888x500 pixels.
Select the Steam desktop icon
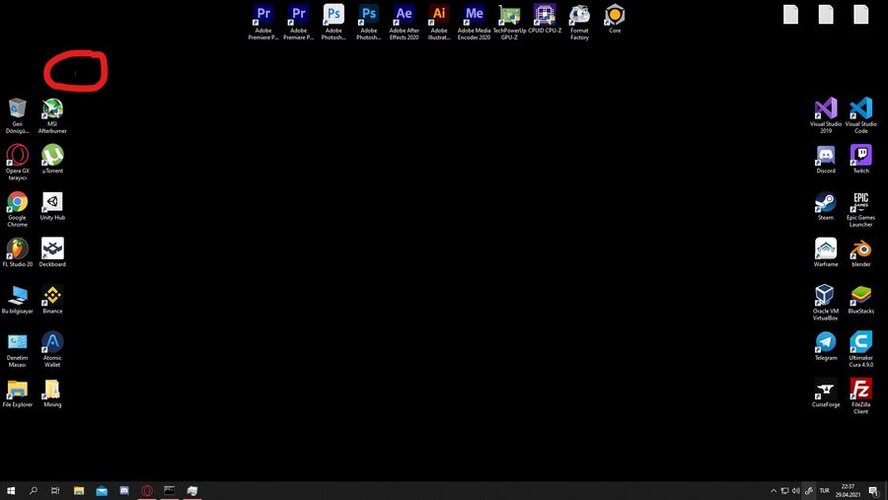[x=826, y=206]
